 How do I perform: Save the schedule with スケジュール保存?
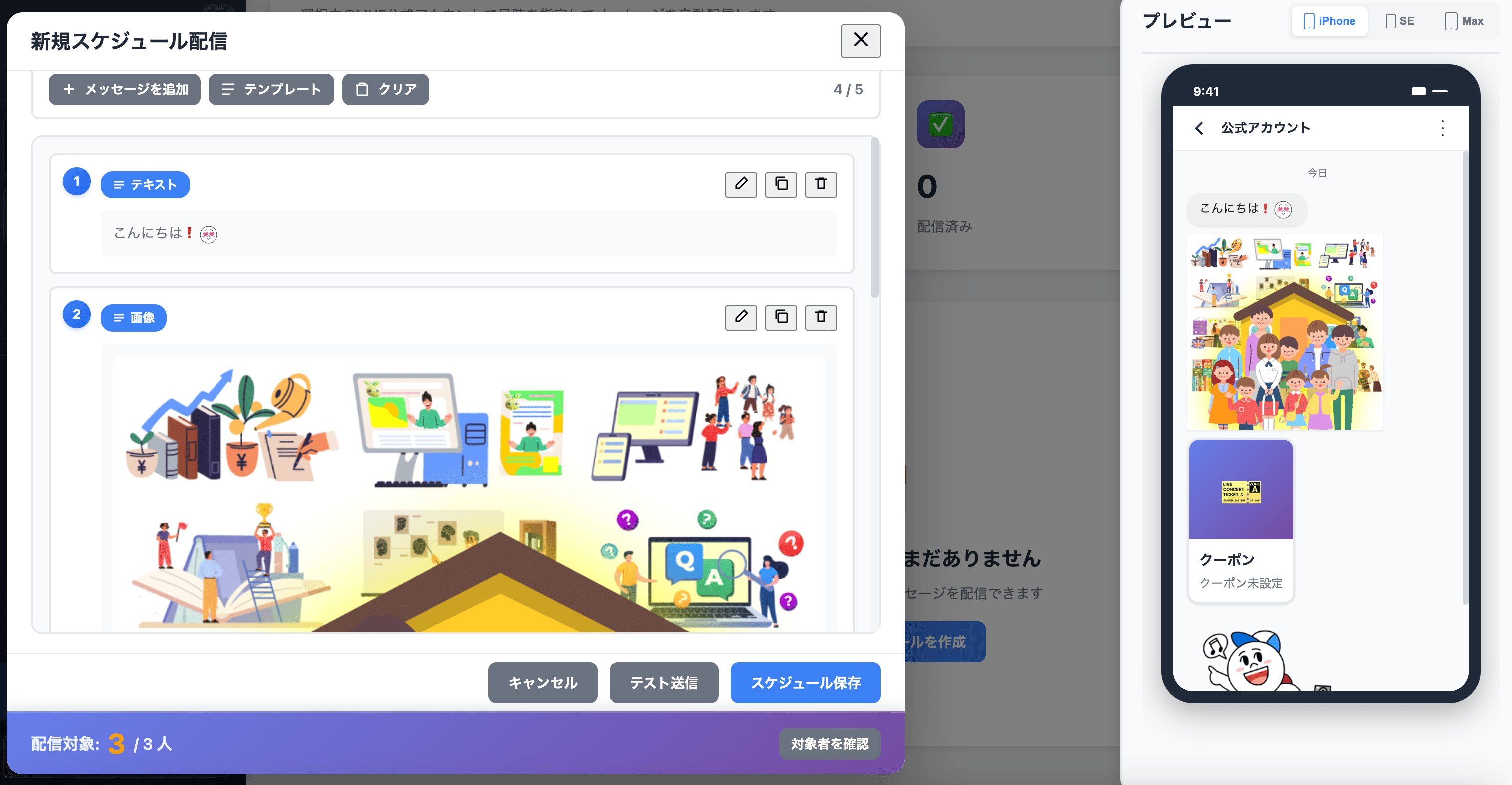tap(805, 682)
